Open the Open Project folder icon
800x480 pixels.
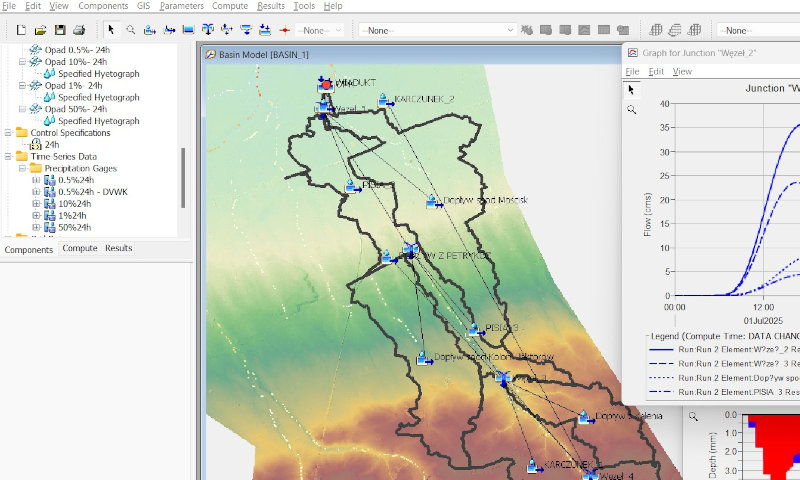coord(41,30)
